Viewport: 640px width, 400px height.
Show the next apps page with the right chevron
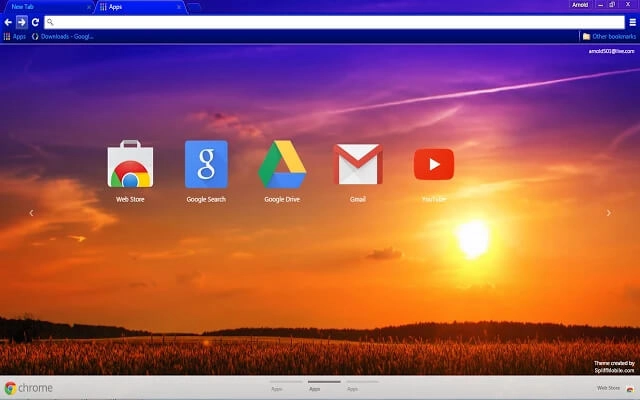pos(609,213)
